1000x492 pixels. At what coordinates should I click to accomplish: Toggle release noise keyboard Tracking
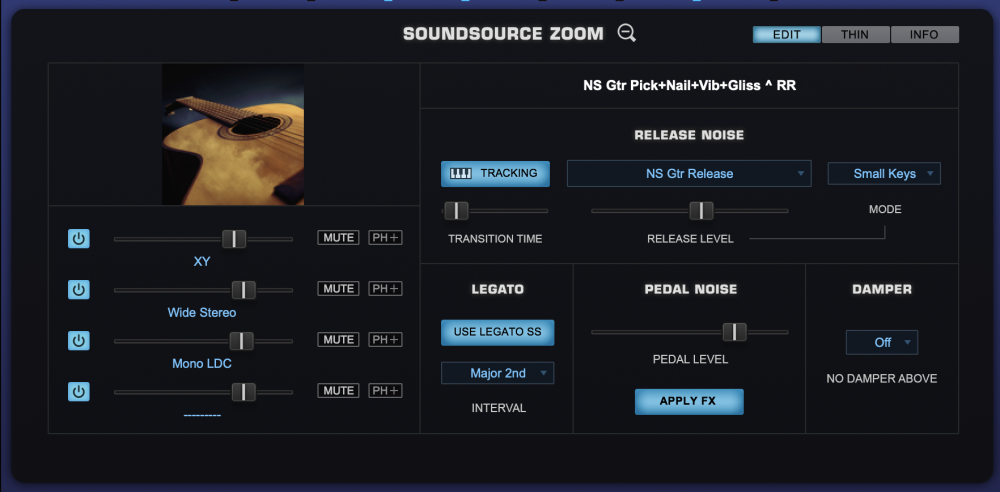pyautogui.click(x=495, y=174)
